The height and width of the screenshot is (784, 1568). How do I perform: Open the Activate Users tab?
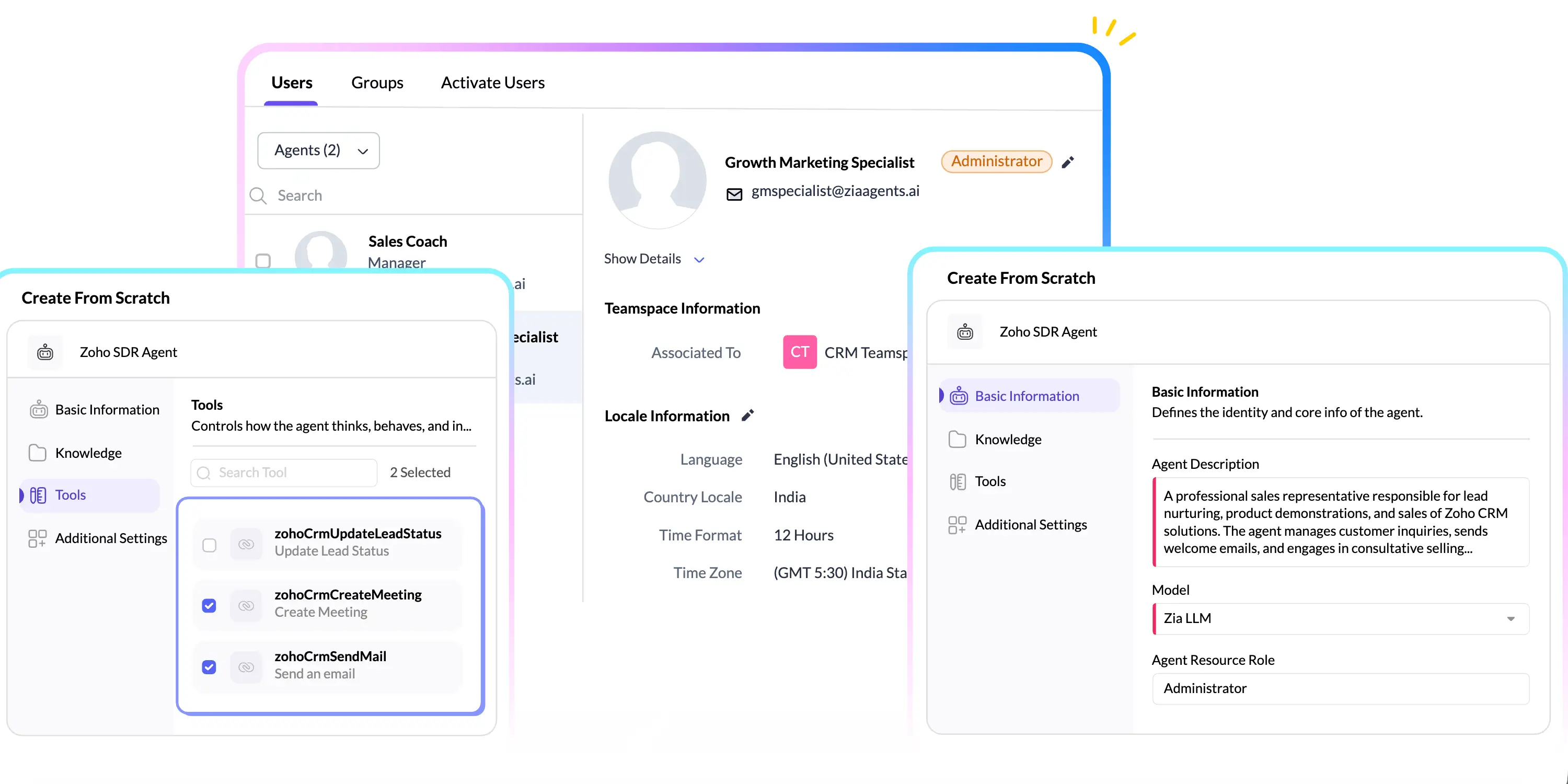point(492,82)
